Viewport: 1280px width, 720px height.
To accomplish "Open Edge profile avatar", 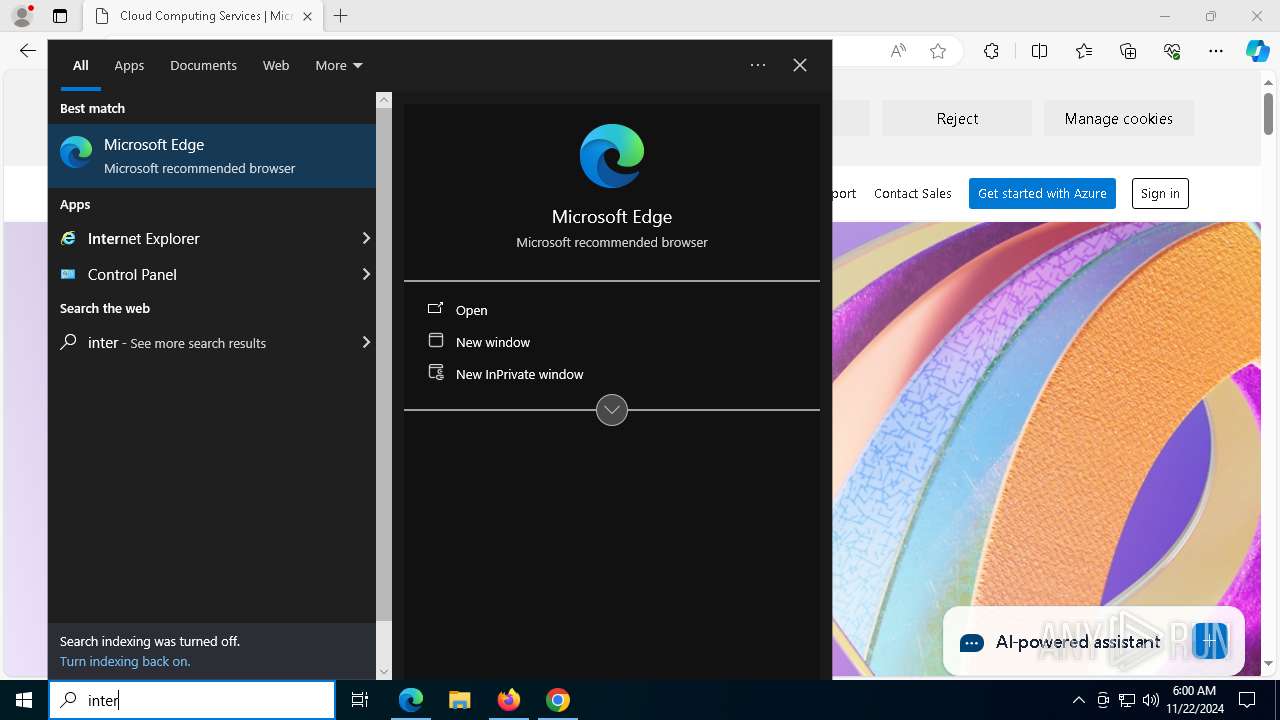I will click(22, 16).
